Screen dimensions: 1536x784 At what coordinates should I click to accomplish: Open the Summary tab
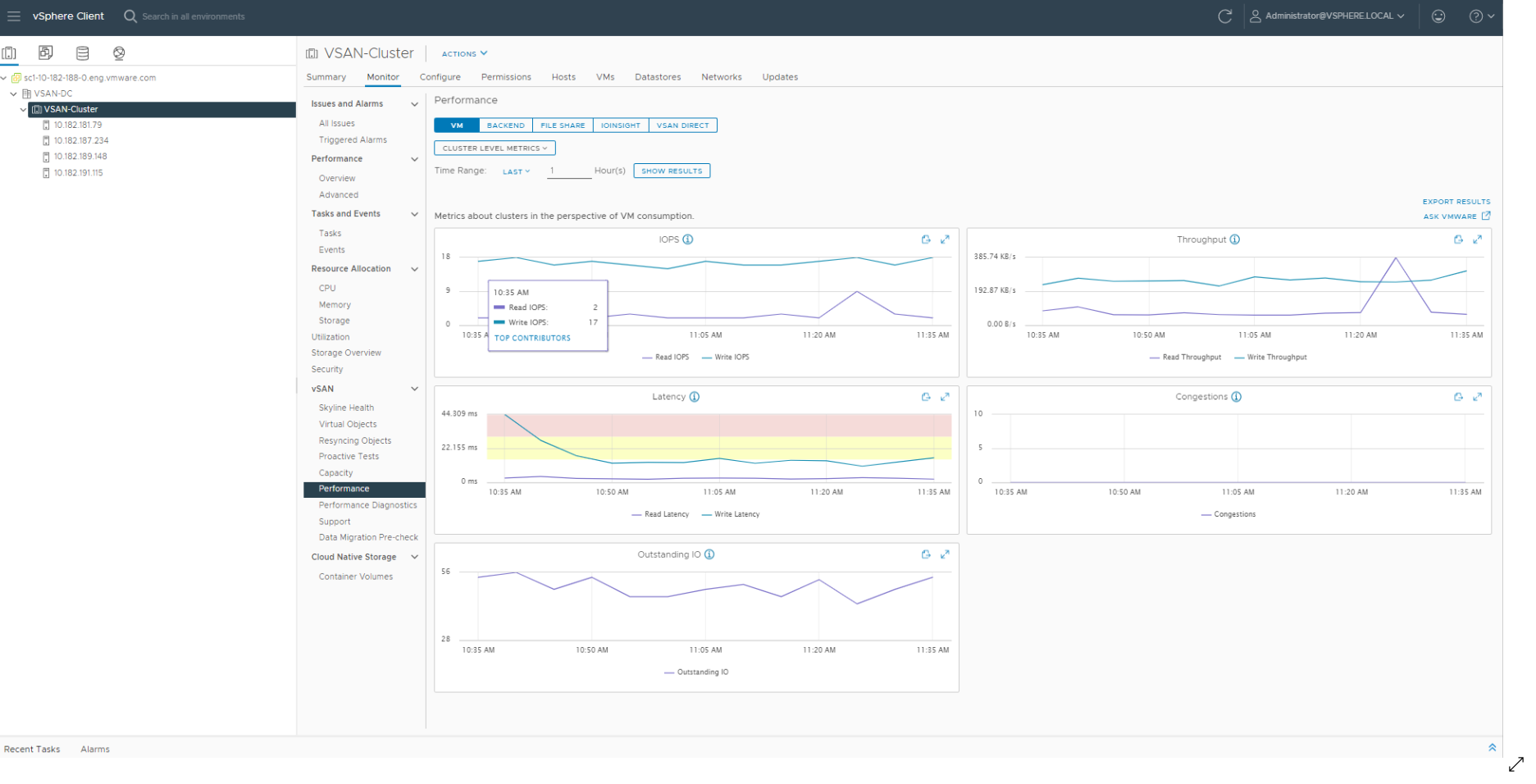pos(326,77)
